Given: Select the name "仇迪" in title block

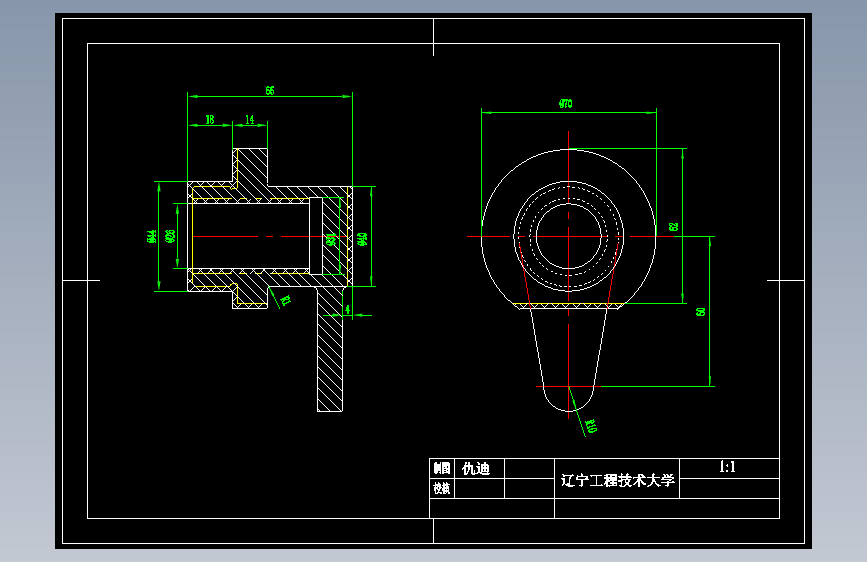Looking at the screenshot, I should pos(476,469).
